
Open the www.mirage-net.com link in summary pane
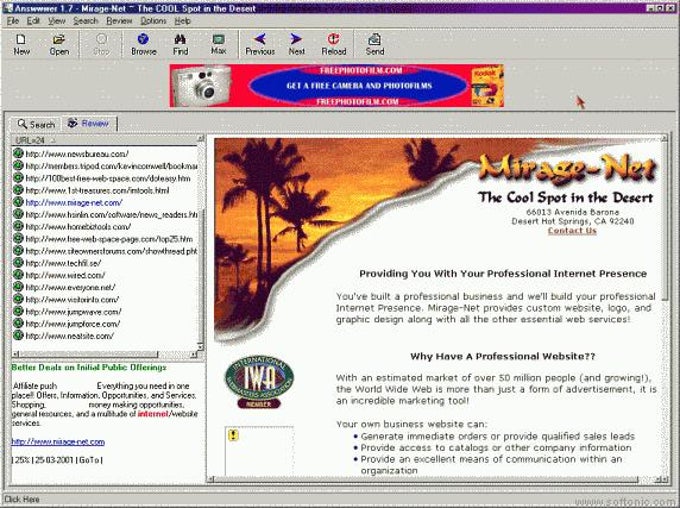tap(58, 442)
